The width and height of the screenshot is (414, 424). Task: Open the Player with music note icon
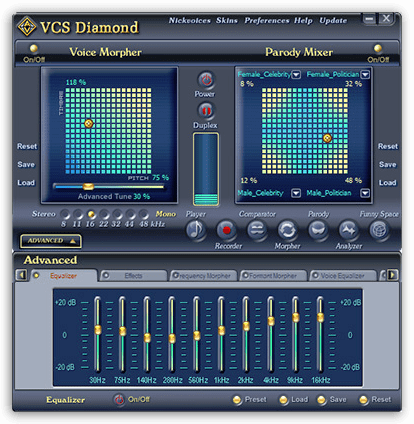tap(196, 230)
